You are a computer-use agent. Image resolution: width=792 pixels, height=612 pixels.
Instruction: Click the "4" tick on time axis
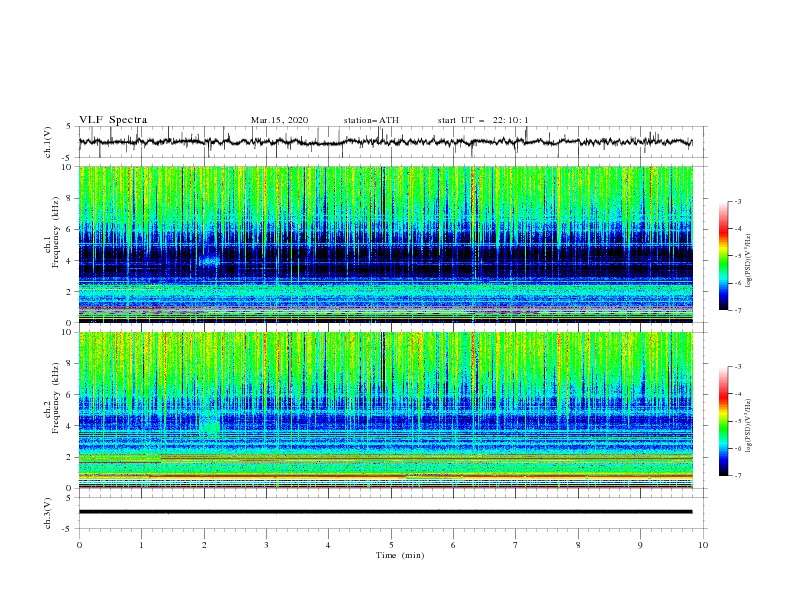click(328, 545)
